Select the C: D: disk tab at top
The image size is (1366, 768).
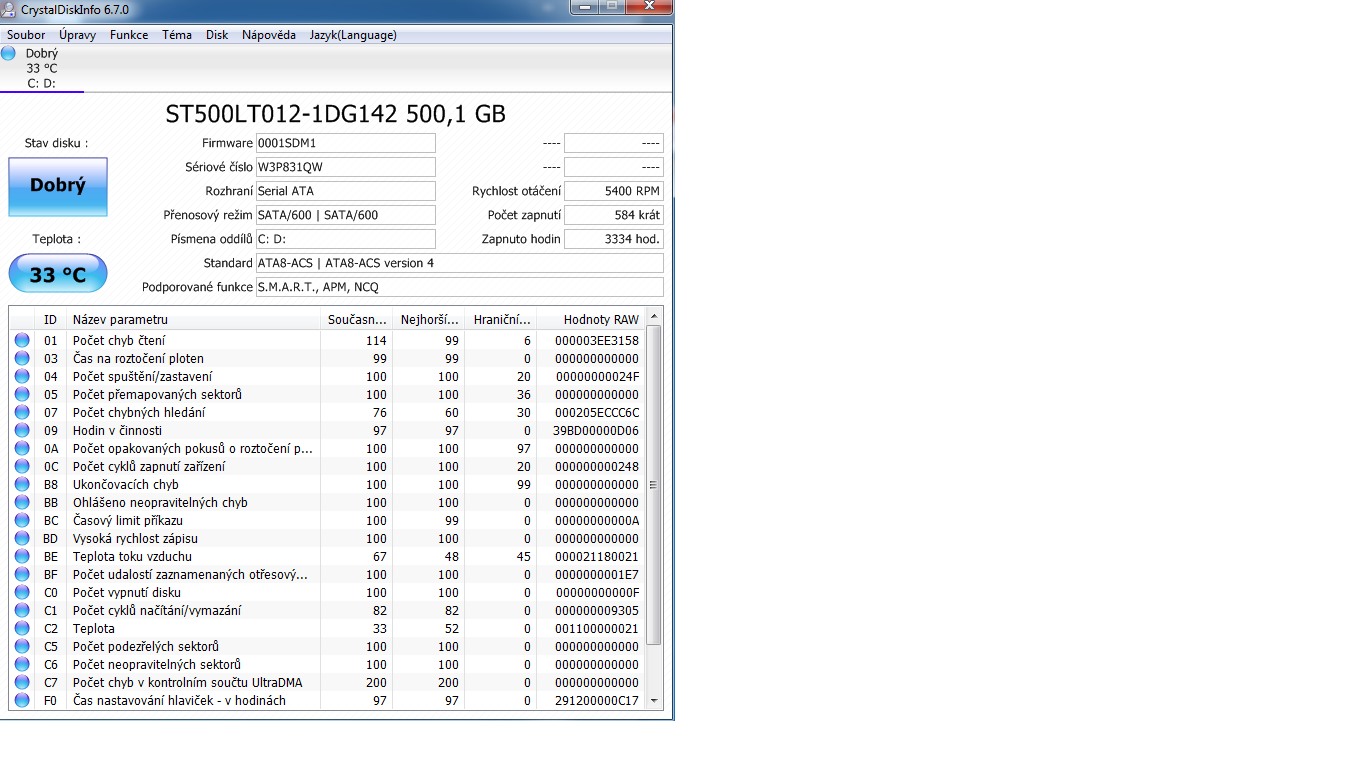click(42, 68)
